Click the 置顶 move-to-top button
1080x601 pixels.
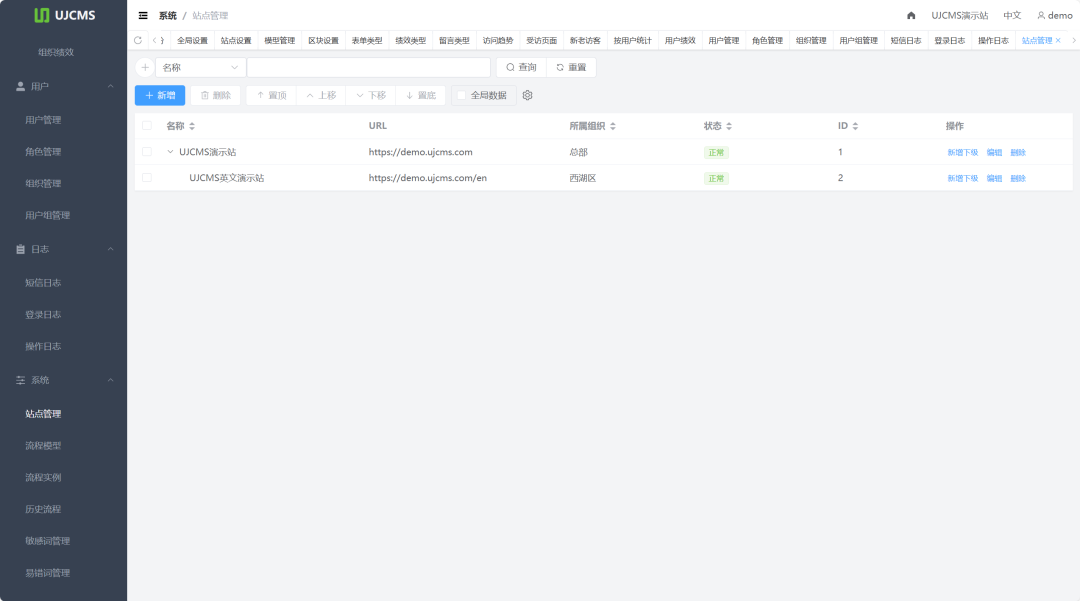tap(271, 96)
